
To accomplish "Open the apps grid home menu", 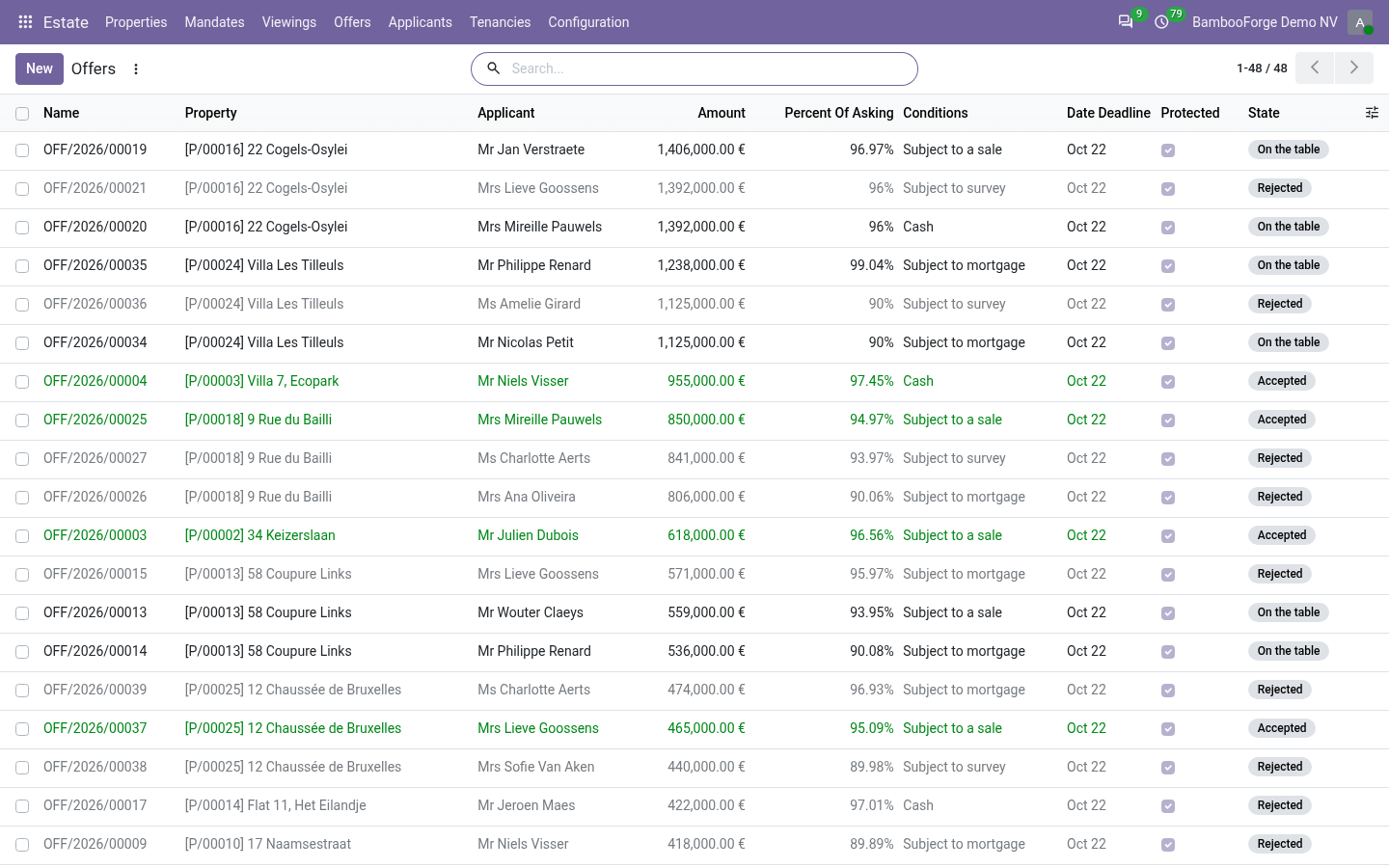I will tap(26, 21).
